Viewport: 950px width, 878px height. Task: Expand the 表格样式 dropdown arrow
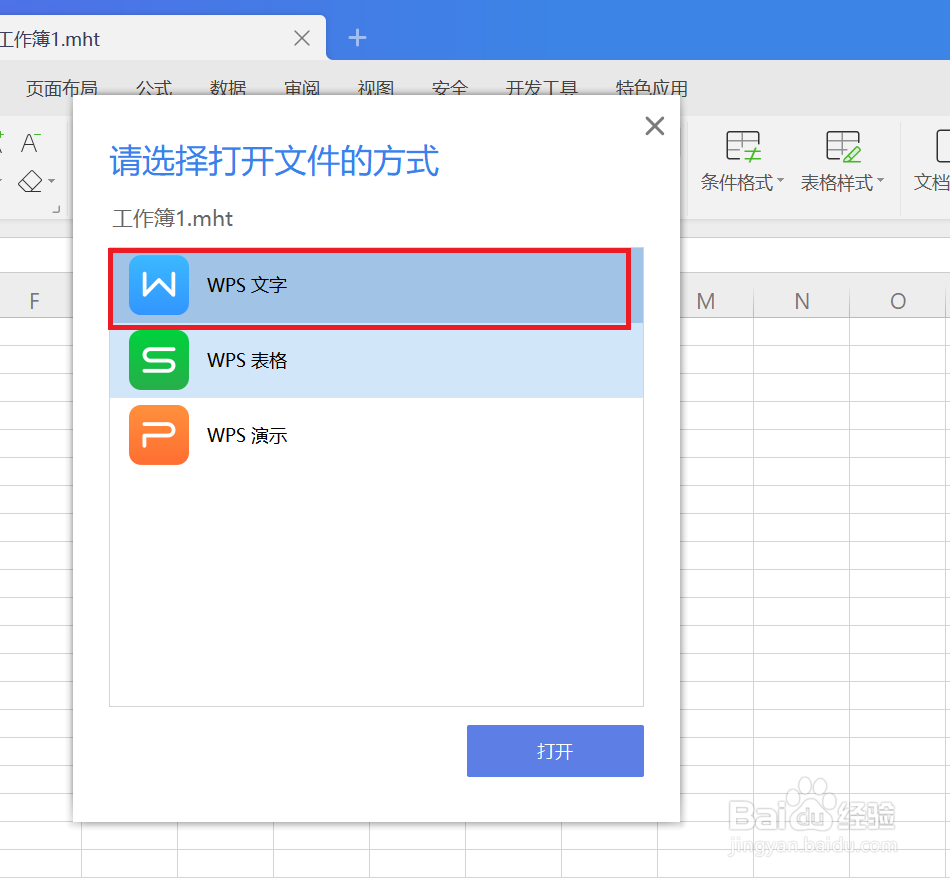880,180
